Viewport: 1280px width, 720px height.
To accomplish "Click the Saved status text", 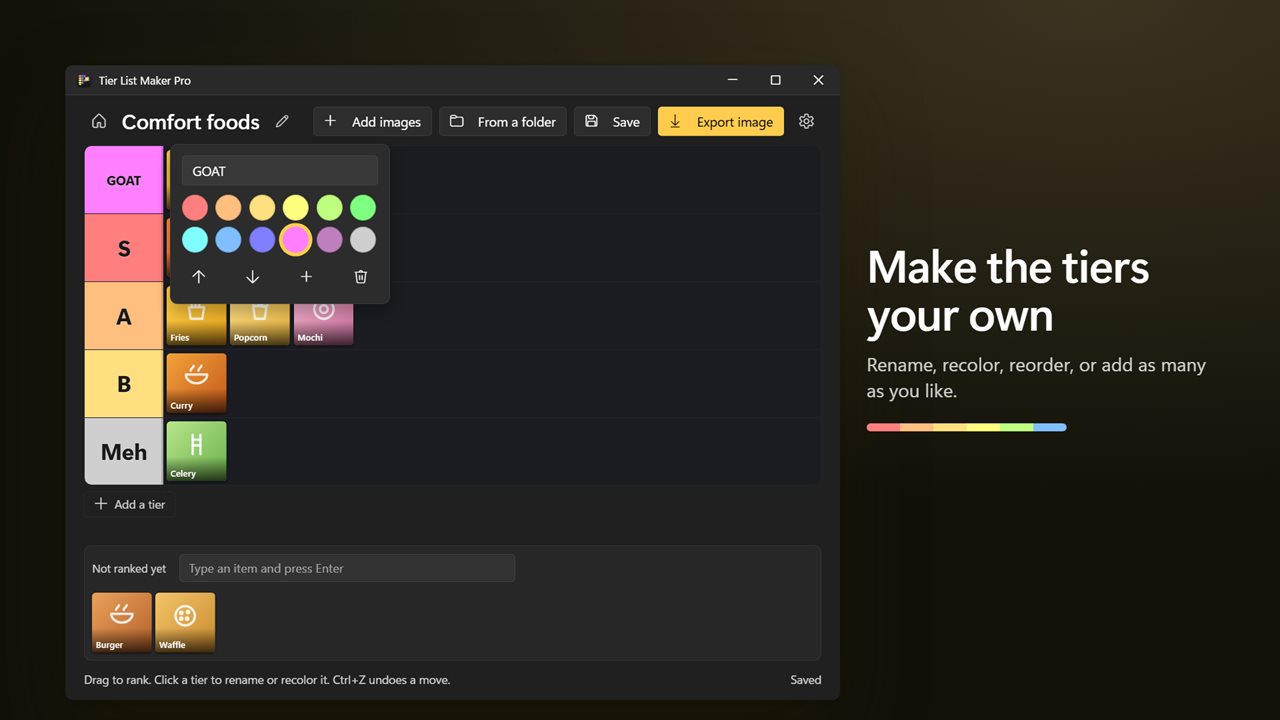I will pyautogui.click(x=805, y=680).
